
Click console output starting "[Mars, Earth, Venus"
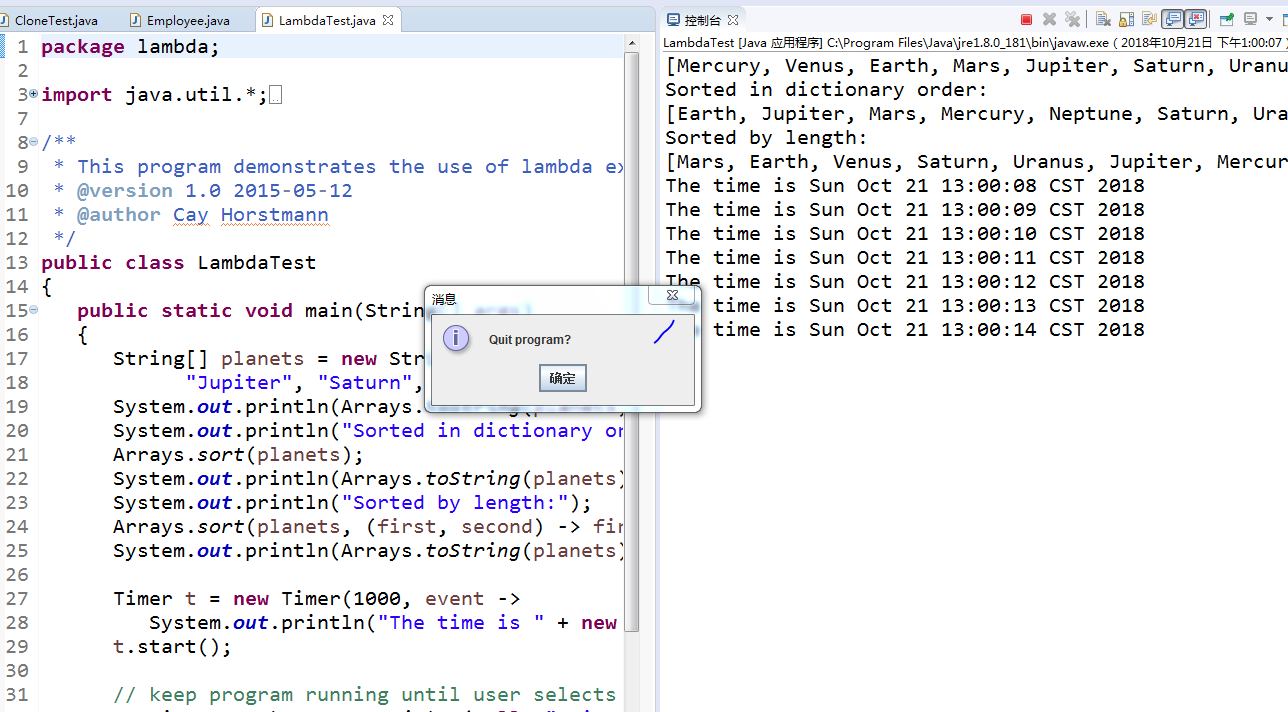click(976, 161)
